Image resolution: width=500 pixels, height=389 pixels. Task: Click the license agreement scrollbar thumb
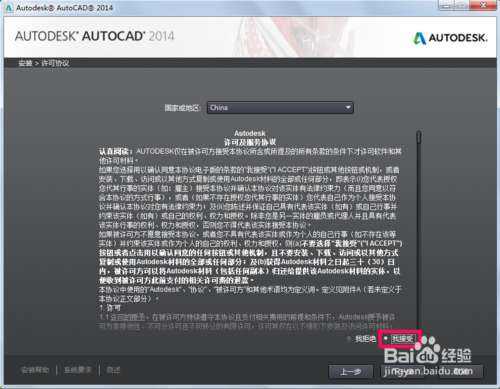pyautogui.click(x=419, y=137)
